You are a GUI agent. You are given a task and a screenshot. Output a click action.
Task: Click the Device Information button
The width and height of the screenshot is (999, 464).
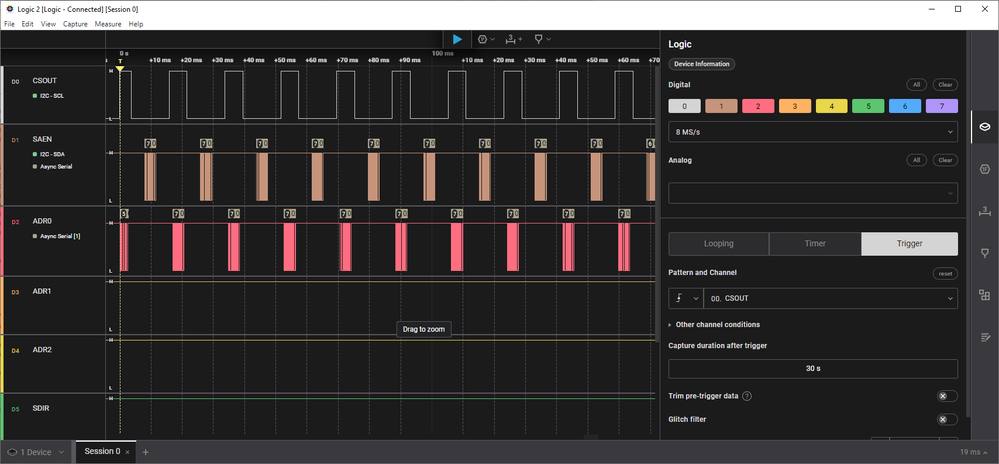(700, 64)
